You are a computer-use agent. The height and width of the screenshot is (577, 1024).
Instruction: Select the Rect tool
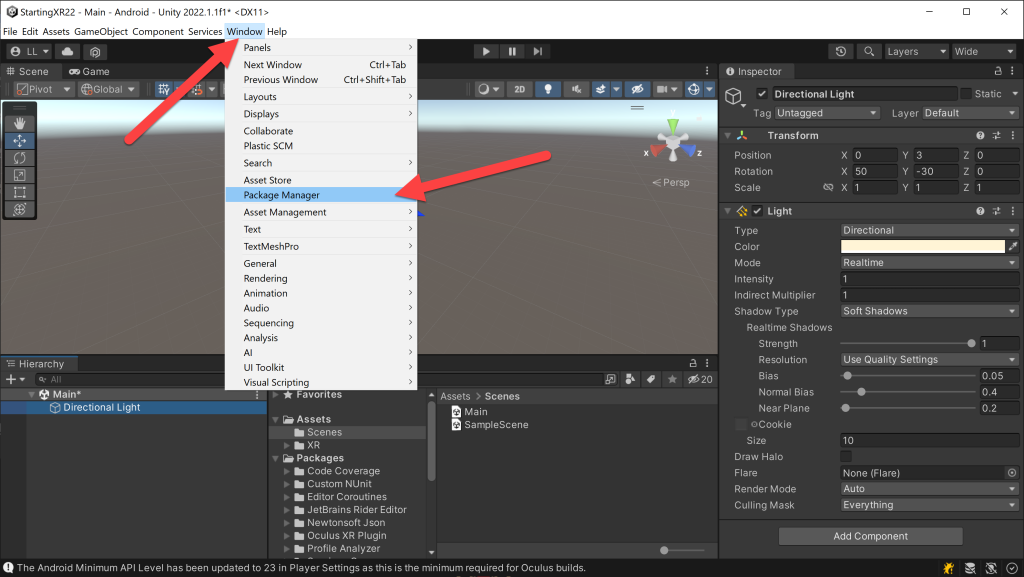20,193
